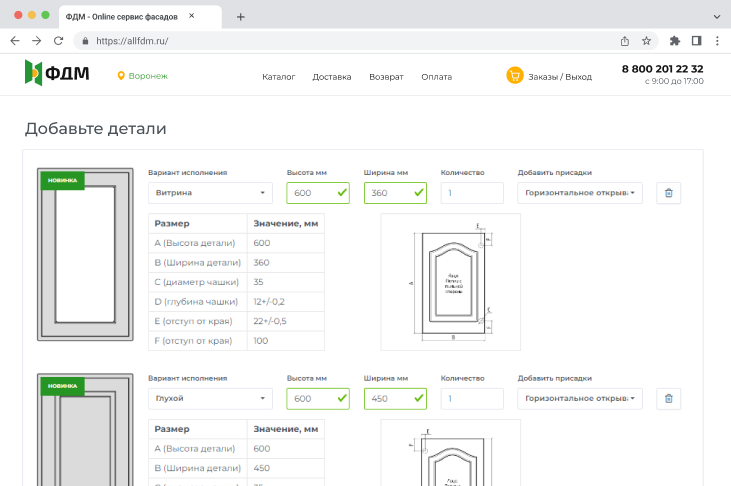
Task: Open the Возврат menu link
Action: tap(386, 77)
